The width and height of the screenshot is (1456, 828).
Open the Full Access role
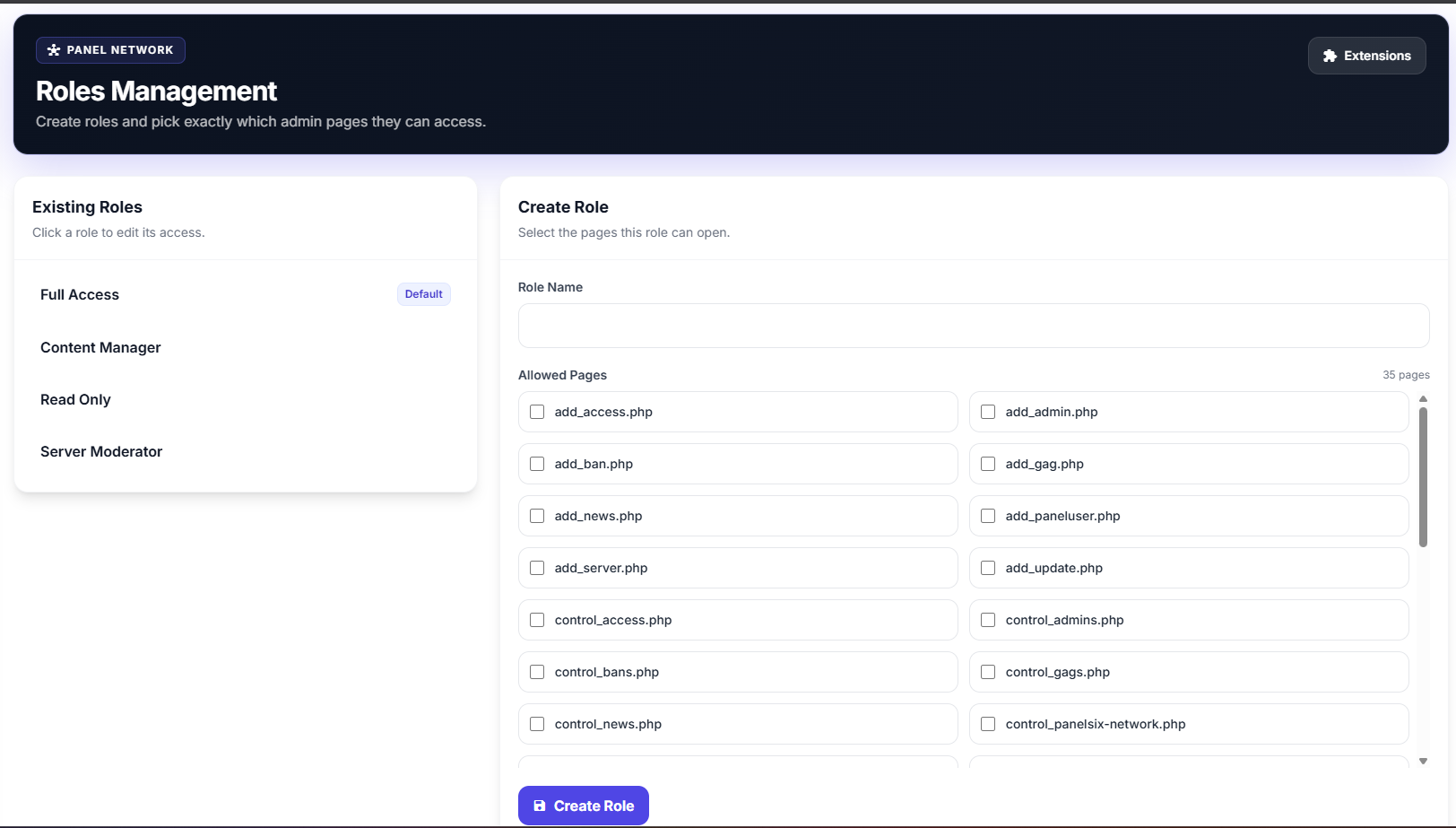point(80,294)
